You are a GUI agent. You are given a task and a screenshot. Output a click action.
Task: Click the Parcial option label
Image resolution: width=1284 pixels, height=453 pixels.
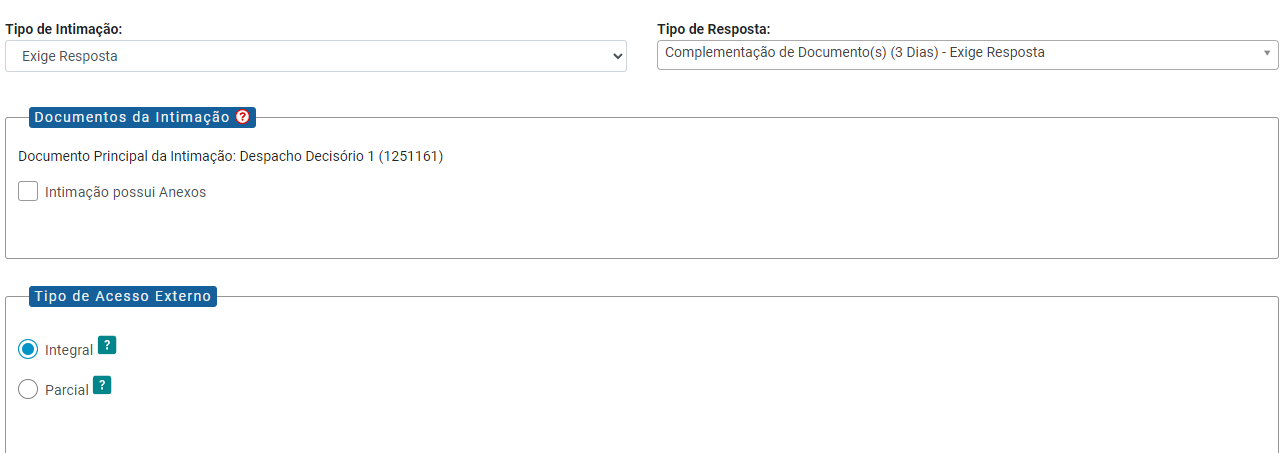coord(67,391)
